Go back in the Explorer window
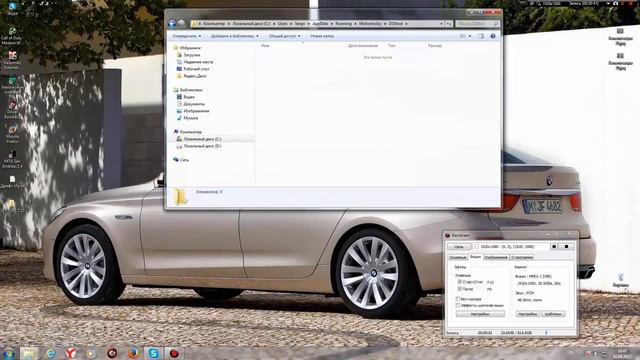This screenshot has height=360, width=640. point(172,24)
